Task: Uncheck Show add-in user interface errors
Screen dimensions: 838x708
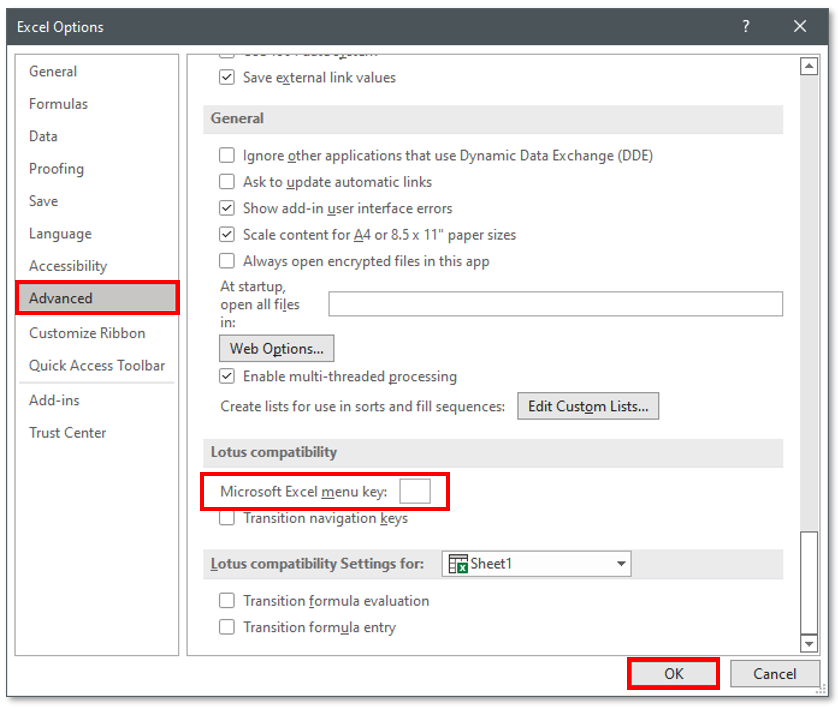Action: 227,208
